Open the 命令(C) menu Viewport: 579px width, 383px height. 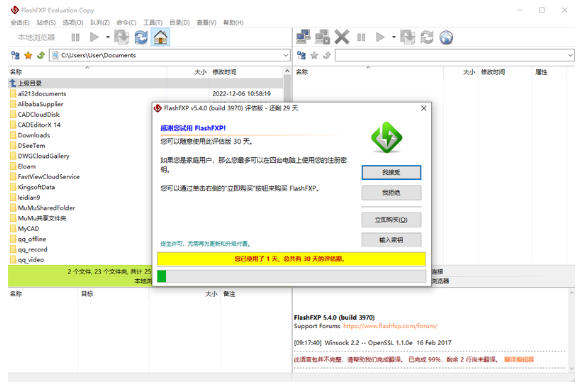(126, 23)
